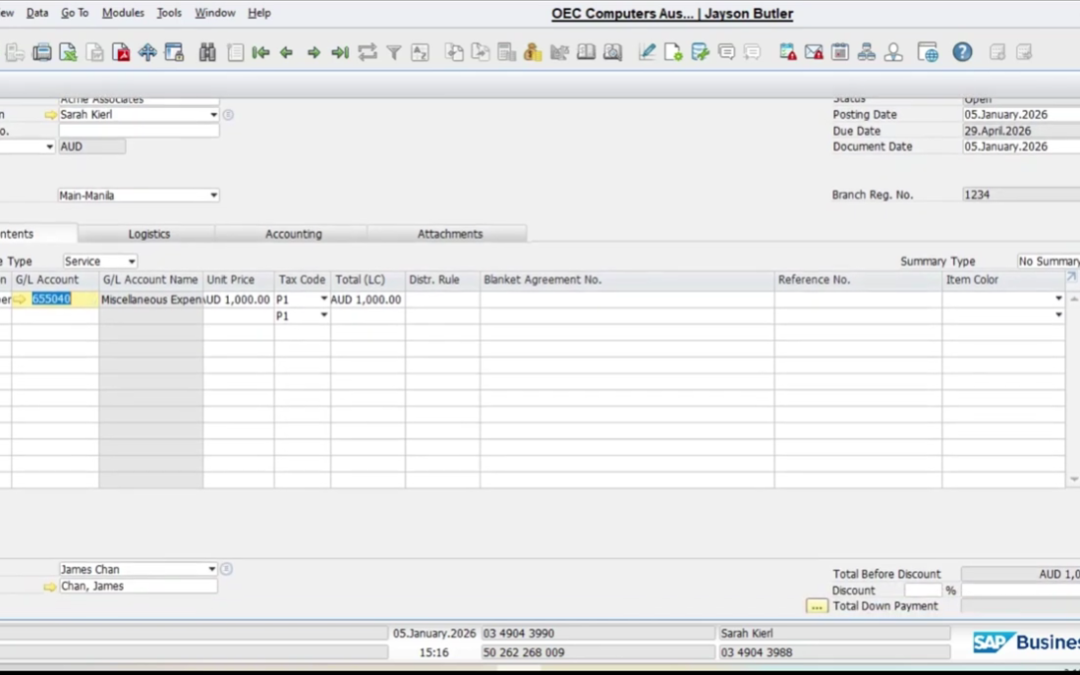Click the funnel Filter icon
This screenshot has height=675, width=1080.
[x=394, y=53]
